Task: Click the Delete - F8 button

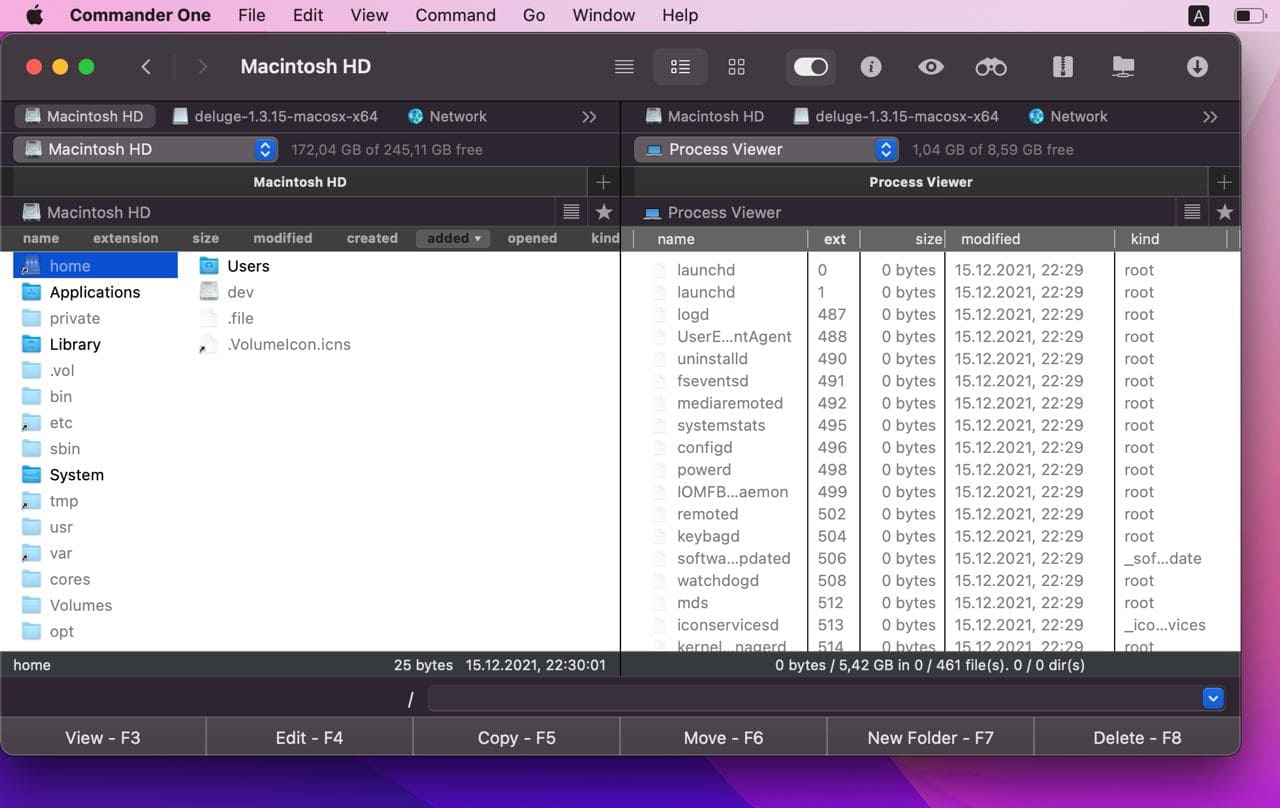Action: pos(1137,738)
